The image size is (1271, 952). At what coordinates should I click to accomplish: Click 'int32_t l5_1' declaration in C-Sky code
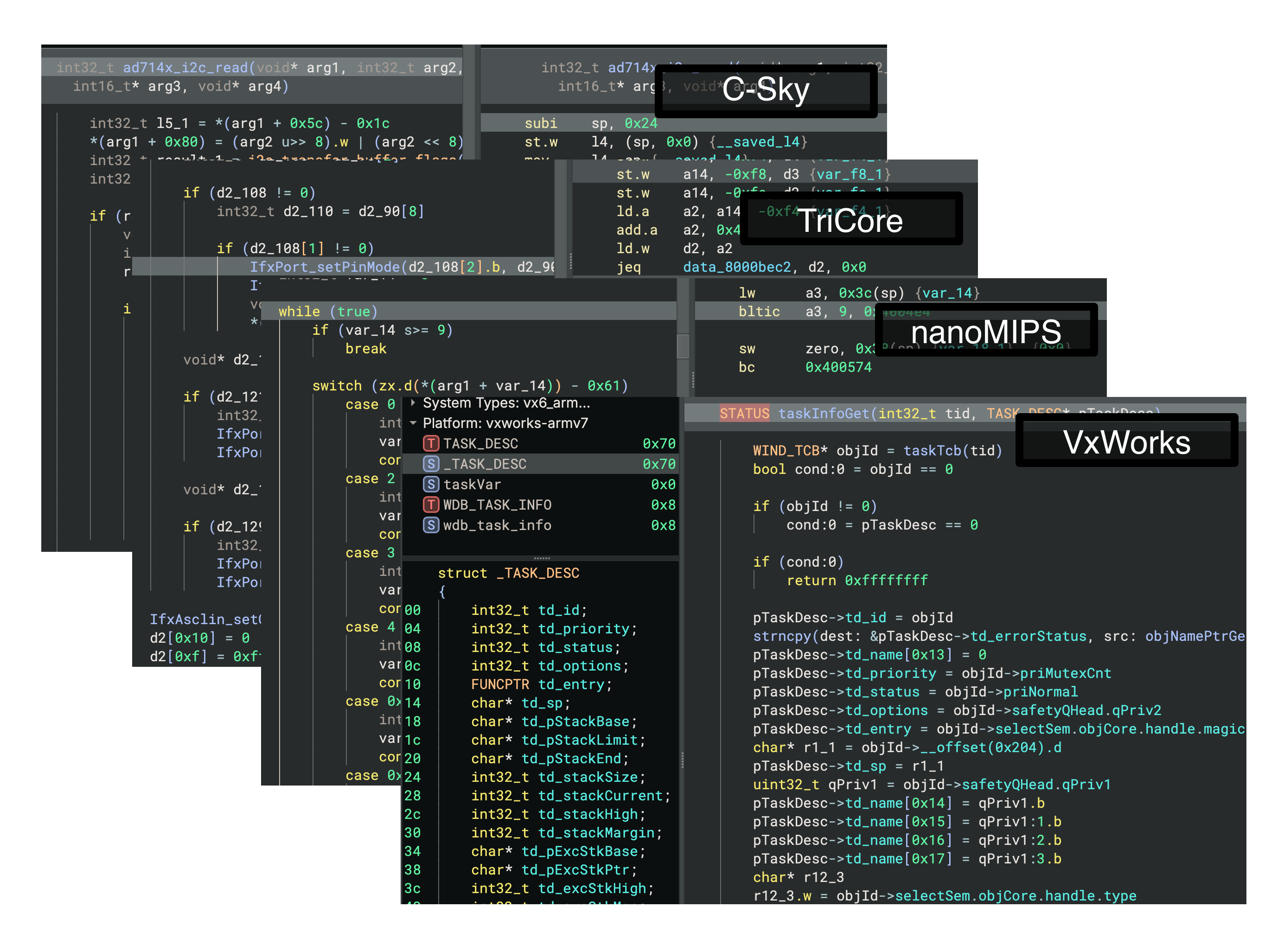pyautogui.click(x=139, y=123)
